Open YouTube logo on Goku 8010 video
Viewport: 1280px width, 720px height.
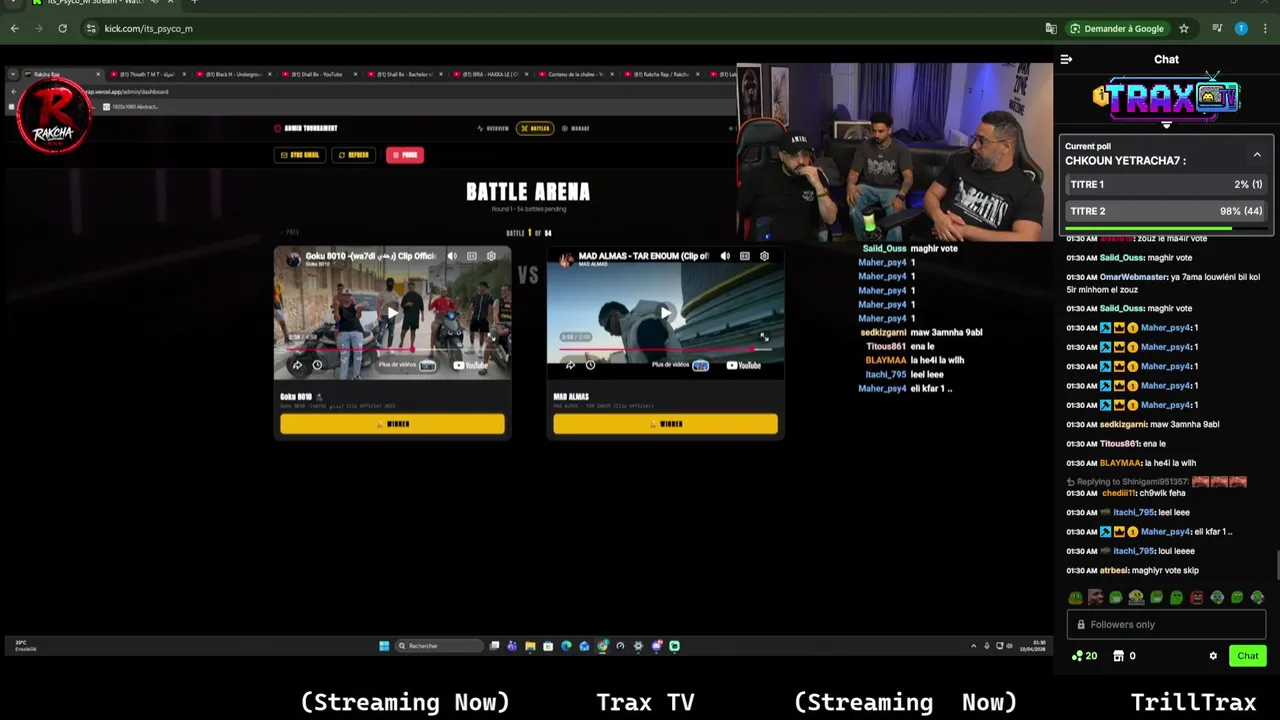pyautogui.click(x=472, y=365)
